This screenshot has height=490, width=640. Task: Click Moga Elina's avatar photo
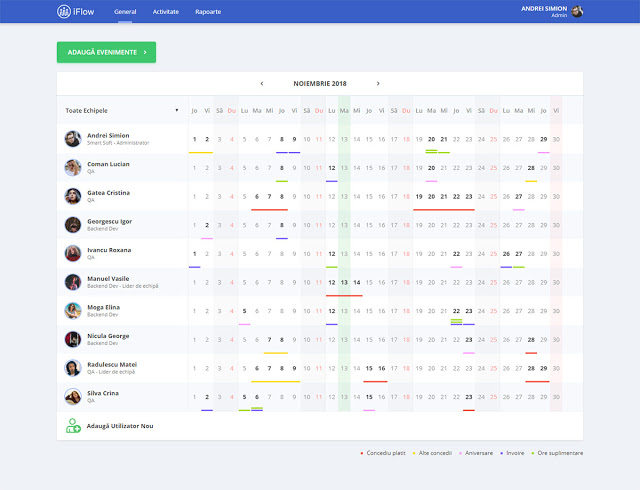click(73, 311)
